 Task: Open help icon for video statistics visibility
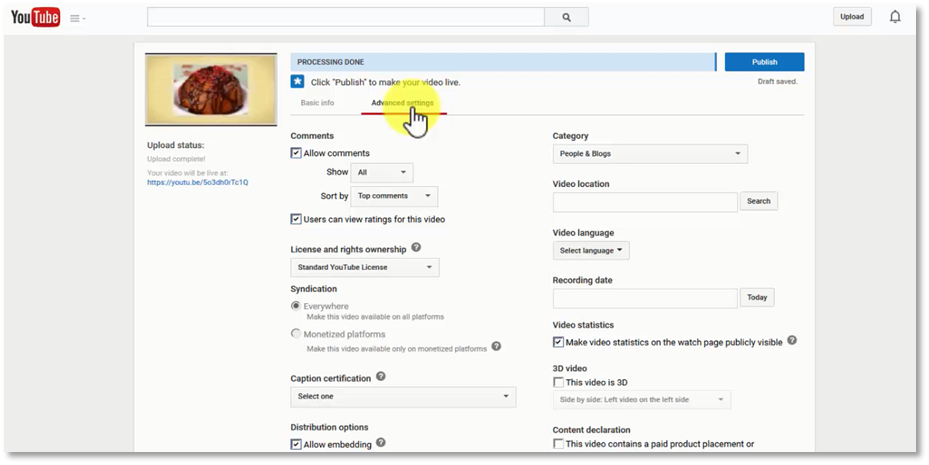pos(792,341)
